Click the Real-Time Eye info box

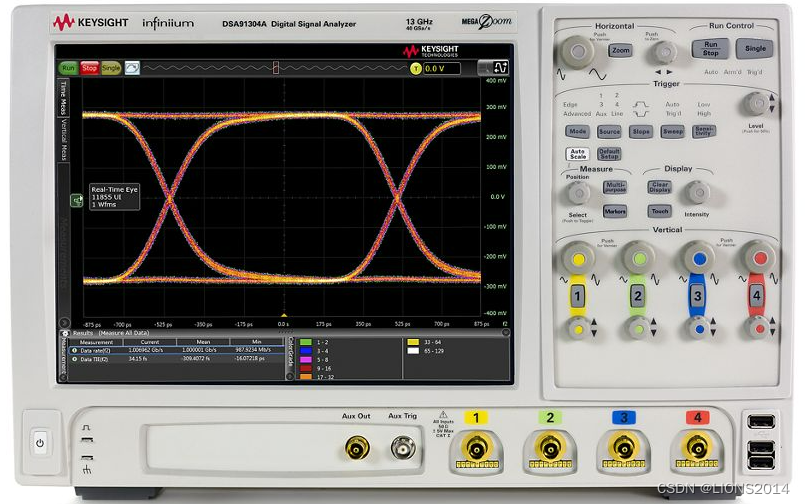pos(114,197)
